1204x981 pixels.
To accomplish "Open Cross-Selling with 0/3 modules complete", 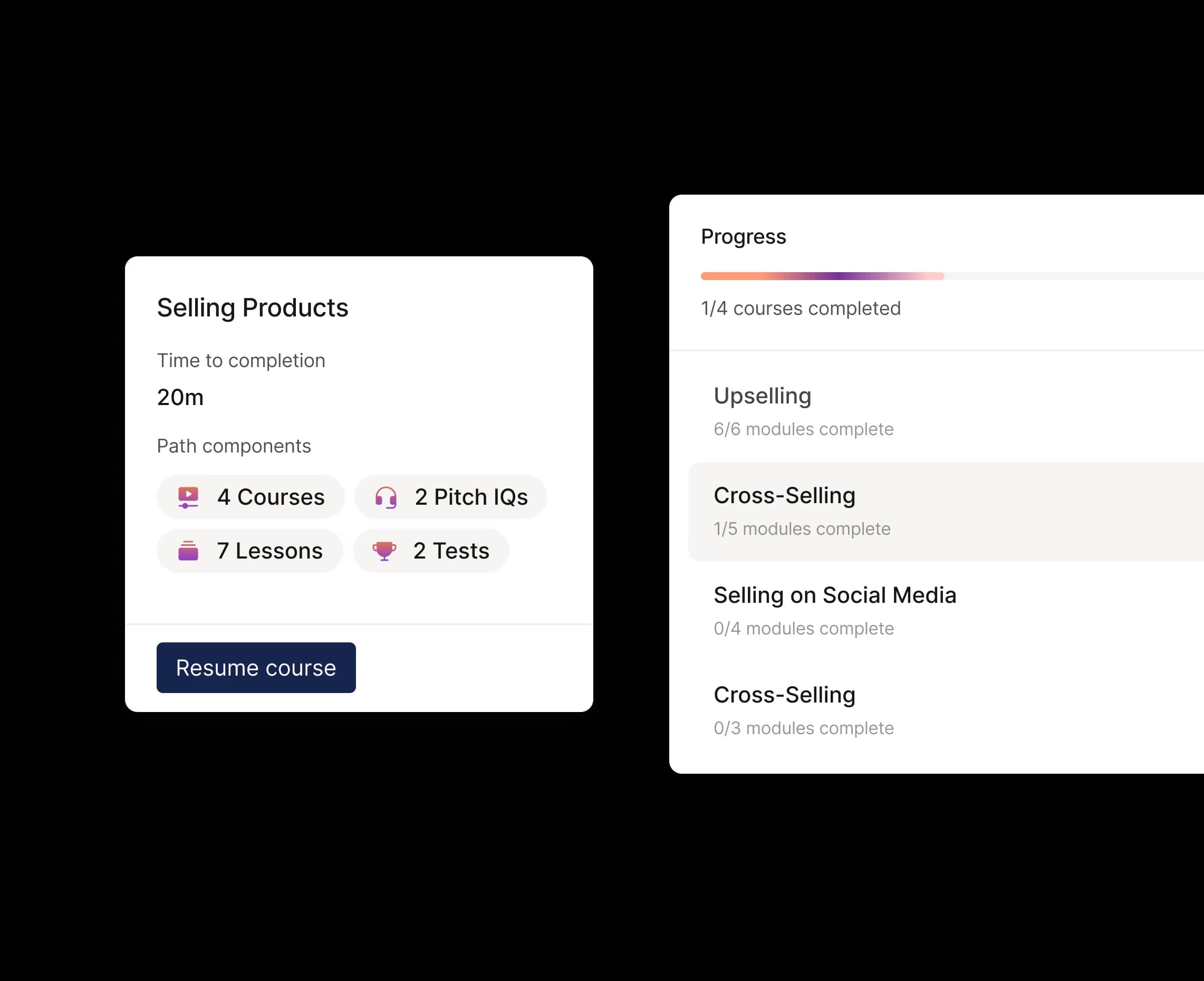I will point(784,695).
